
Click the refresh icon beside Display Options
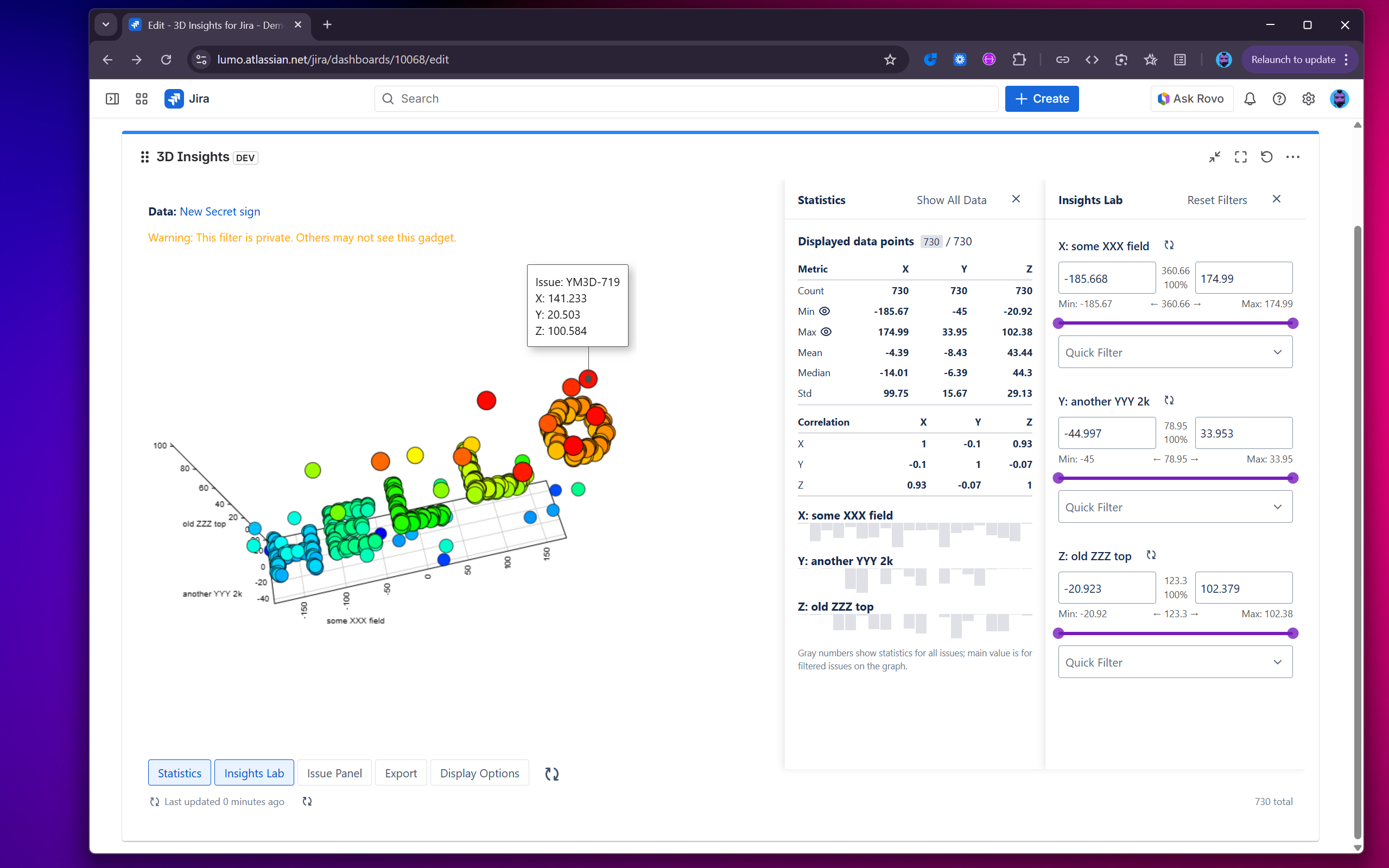[x=551, y=774]
